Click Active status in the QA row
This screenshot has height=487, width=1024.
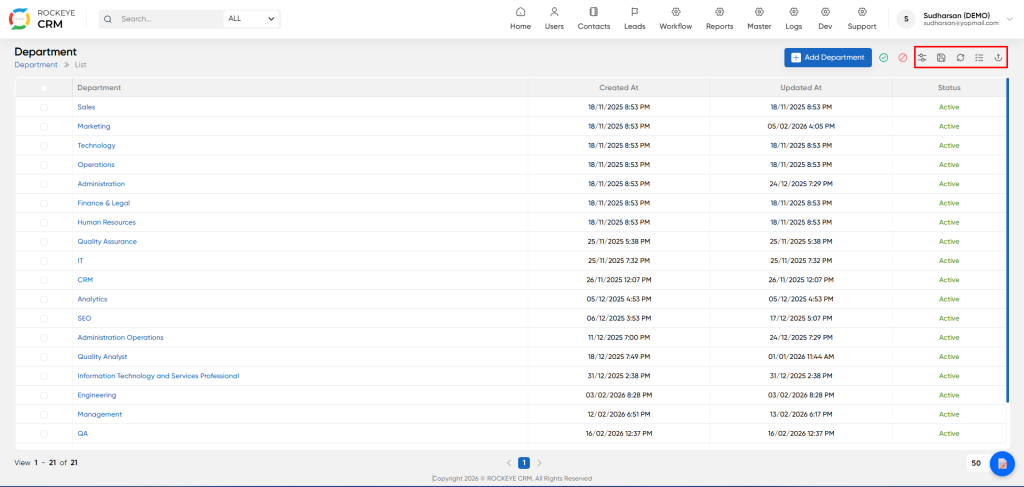click(x=949, y=433)
